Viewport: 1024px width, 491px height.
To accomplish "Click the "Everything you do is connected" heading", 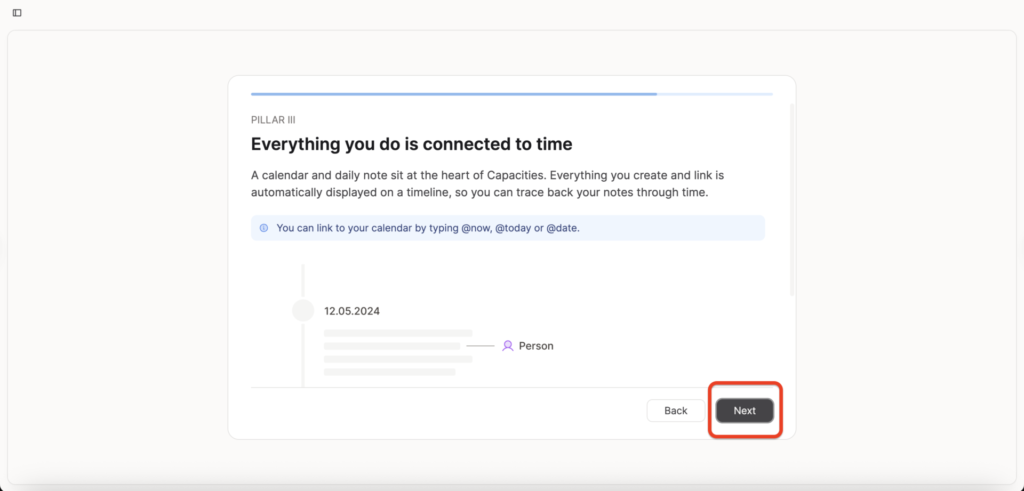I will point(411,145).
